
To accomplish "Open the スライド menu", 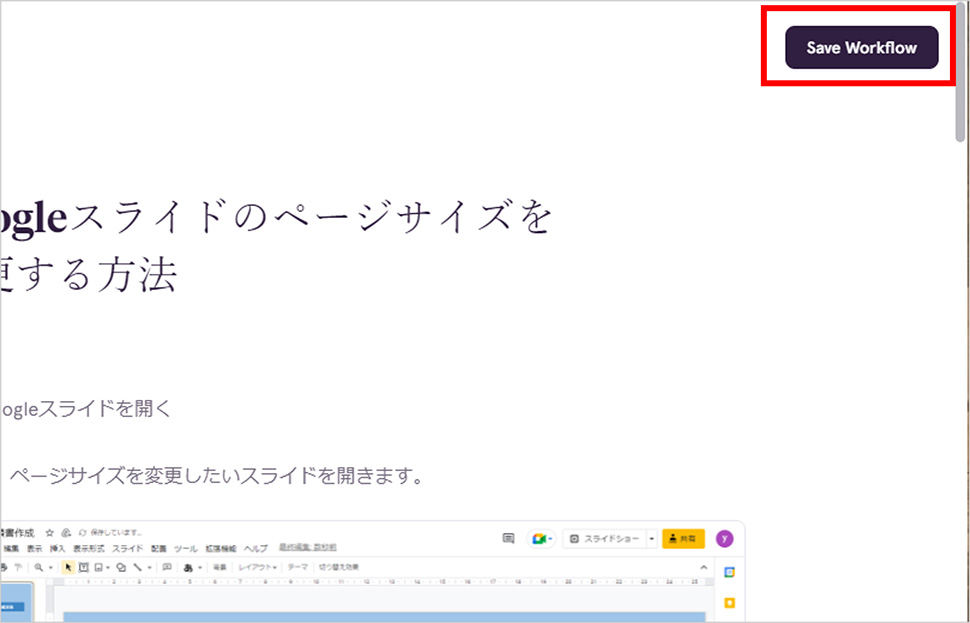I will pyautogui.click(x=127, y=549).
